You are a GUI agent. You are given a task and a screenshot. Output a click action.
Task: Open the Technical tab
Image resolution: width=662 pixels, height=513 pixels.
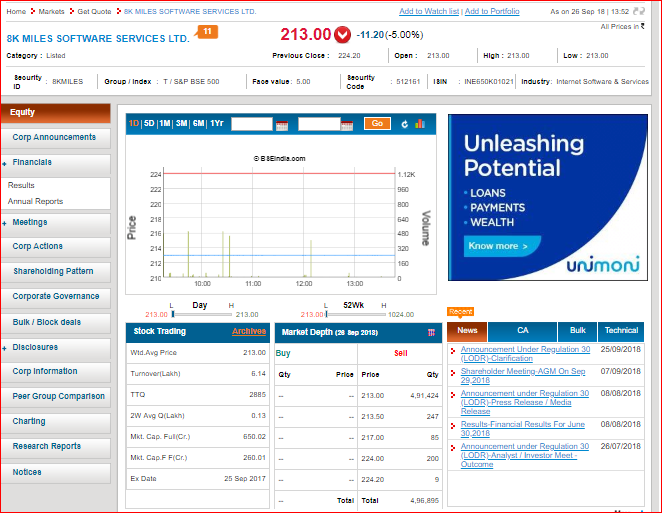pyautogui.click(x=621, y=330)
